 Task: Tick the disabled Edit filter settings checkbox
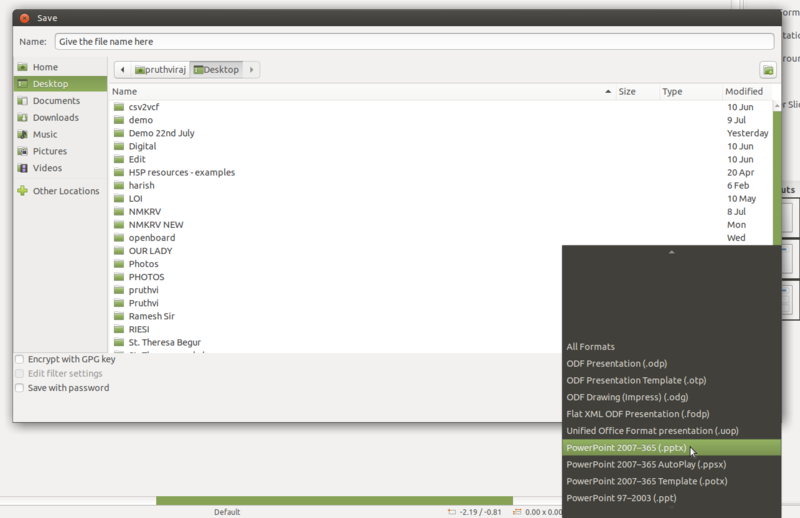pyautogui.click(x=19, y=374)
